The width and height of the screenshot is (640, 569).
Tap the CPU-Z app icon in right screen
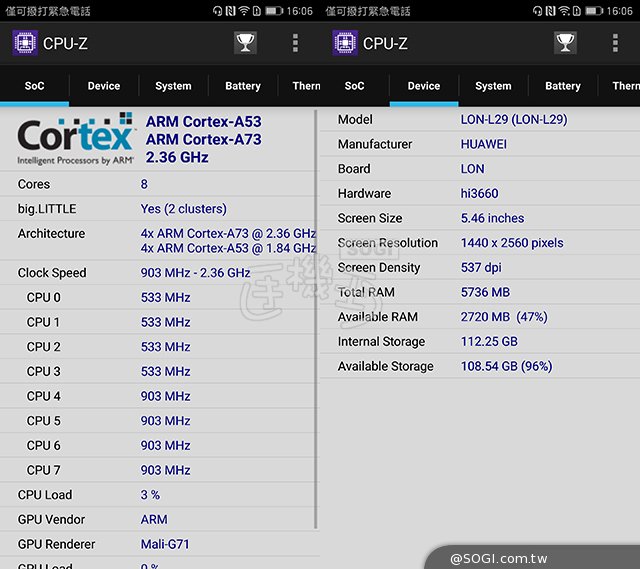[x=345, y=42]
